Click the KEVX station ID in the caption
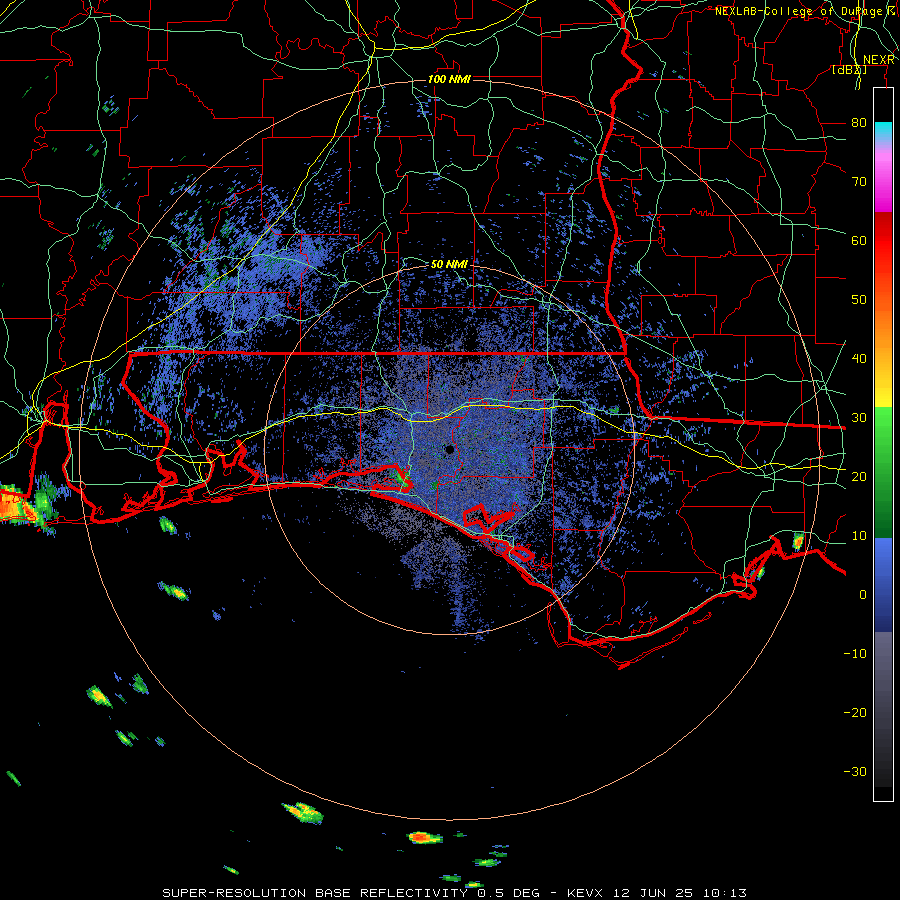This screenshot has width=900, height=900. 585,893
